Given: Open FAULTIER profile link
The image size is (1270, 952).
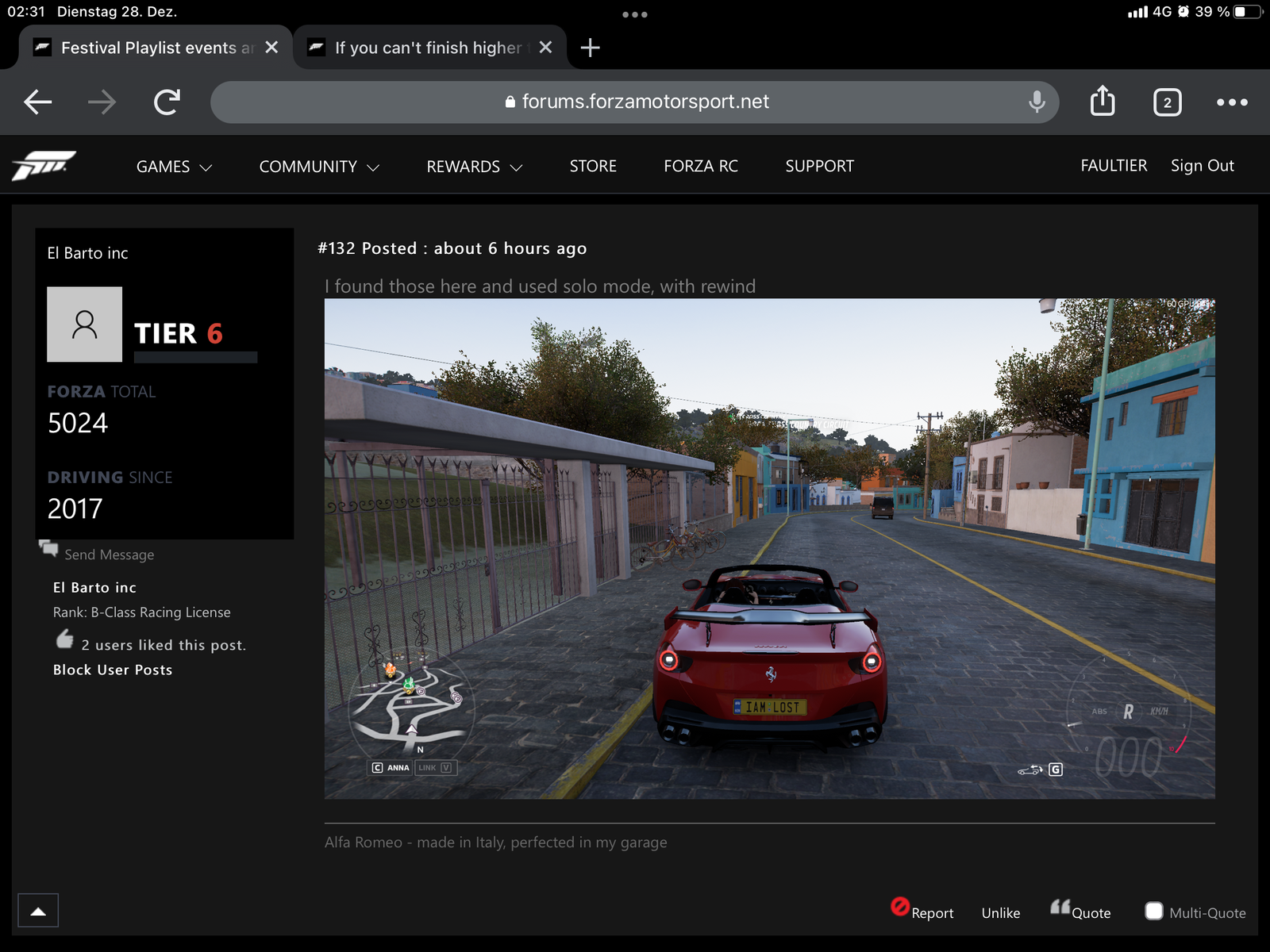Looking at the screenshot, I should click(x=1114, y=166).
